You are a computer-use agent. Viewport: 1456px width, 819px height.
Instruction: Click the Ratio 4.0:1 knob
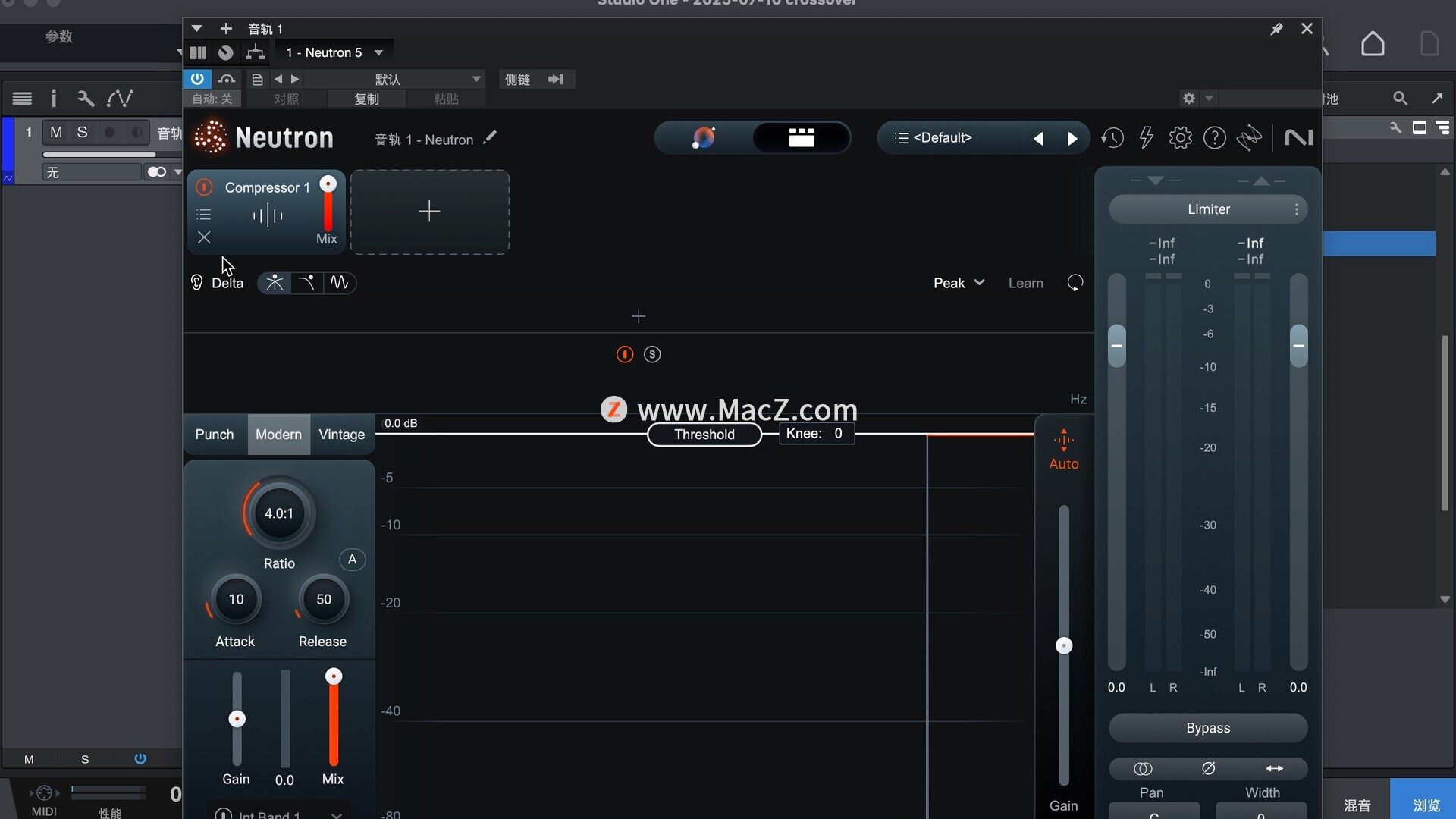coord(279,513)
